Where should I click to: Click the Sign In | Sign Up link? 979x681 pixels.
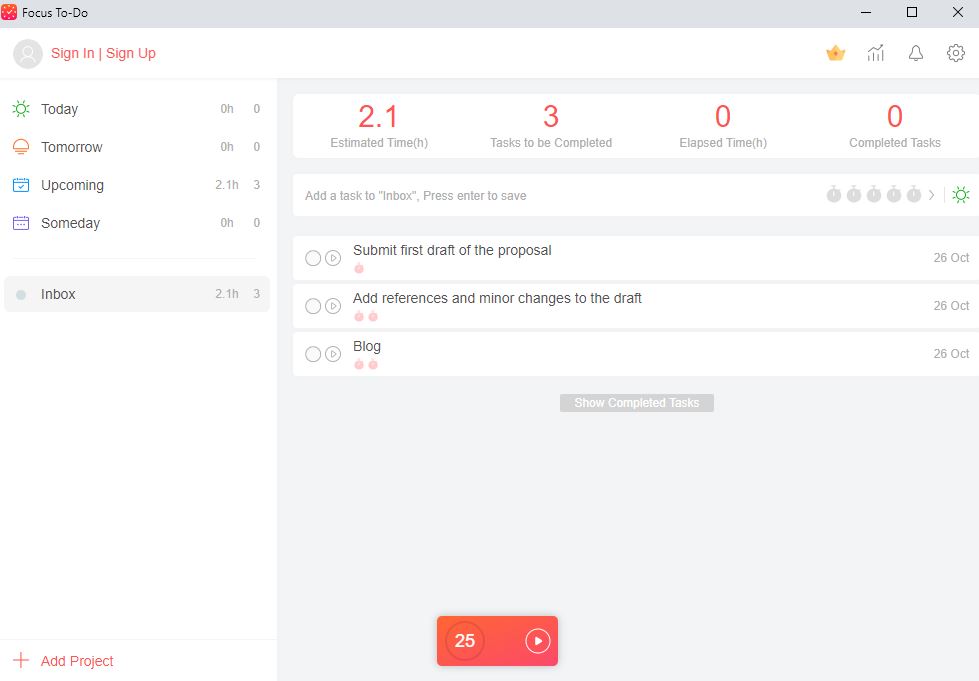pyautogui.click(x=103, y=54)
